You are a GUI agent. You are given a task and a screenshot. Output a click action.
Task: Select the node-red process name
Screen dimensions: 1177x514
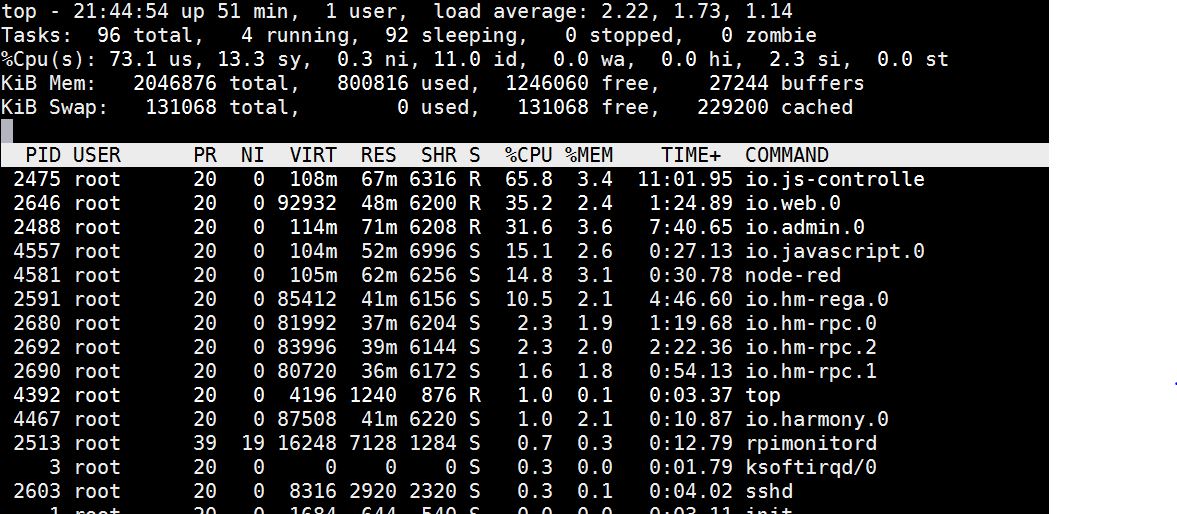tap(793, 275)
